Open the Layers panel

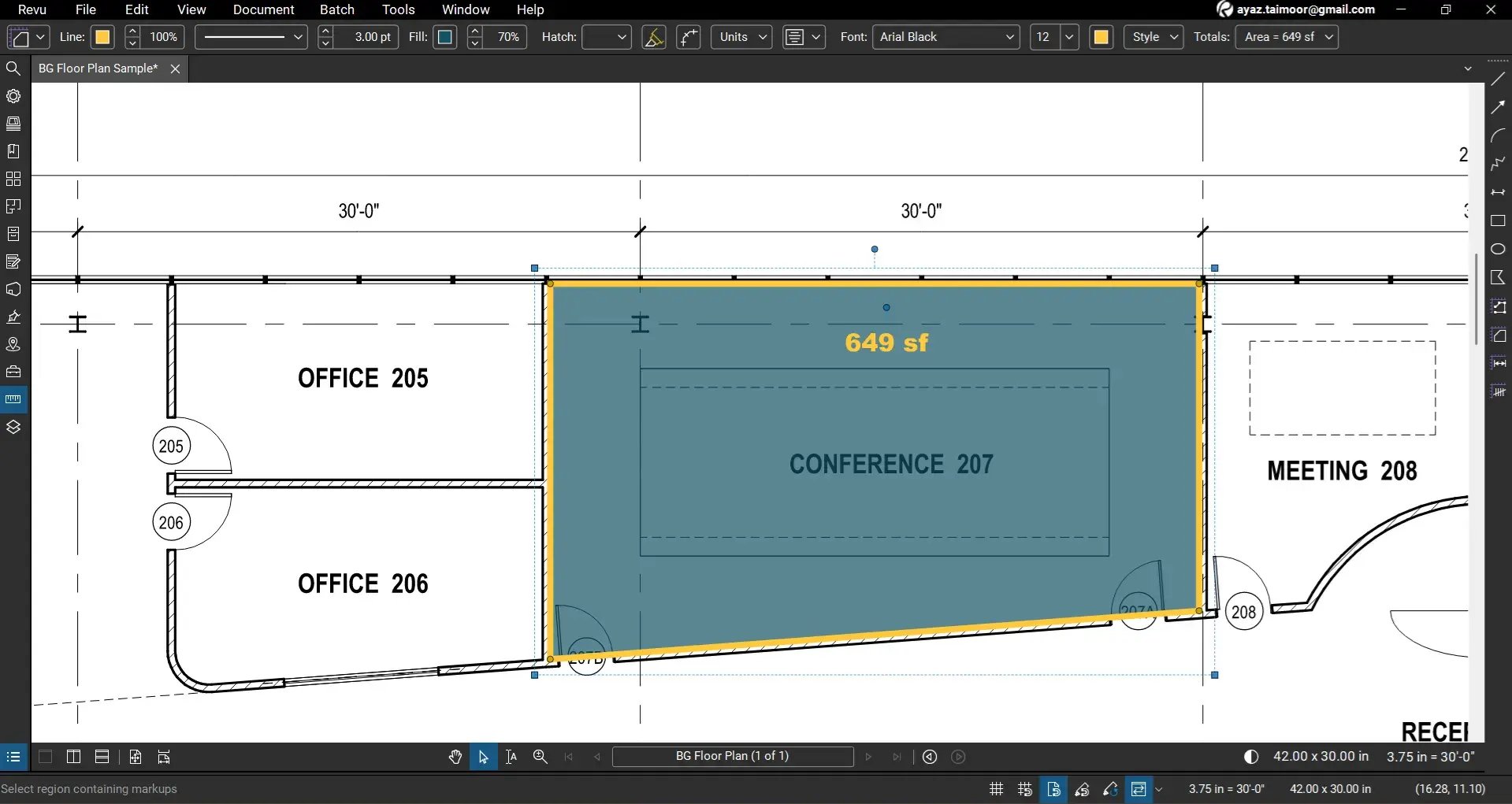pyautogui.click(x=13, y=427)
